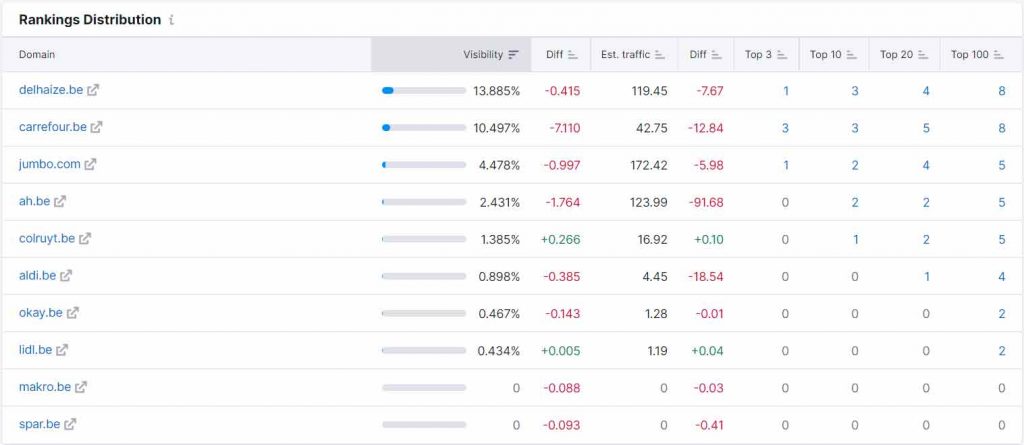
Task: Open the jumbo.com domain link
Action: [50, 164]
